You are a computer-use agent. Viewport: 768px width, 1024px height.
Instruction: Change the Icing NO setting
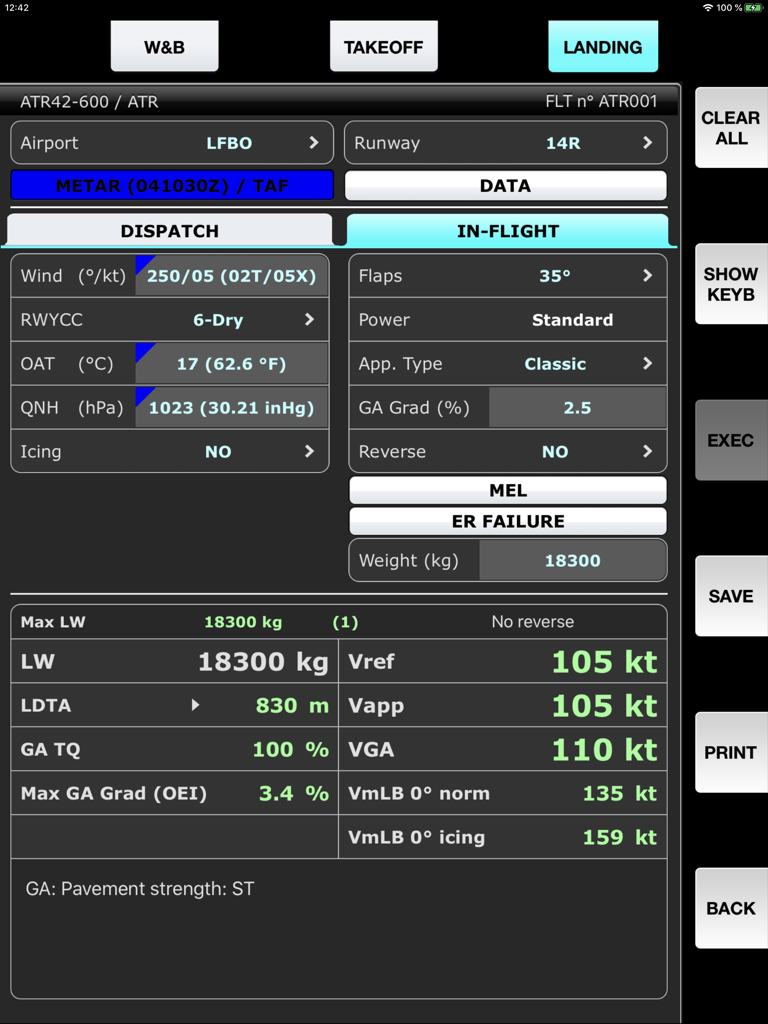pyautogui.click(x=170, y=451)
